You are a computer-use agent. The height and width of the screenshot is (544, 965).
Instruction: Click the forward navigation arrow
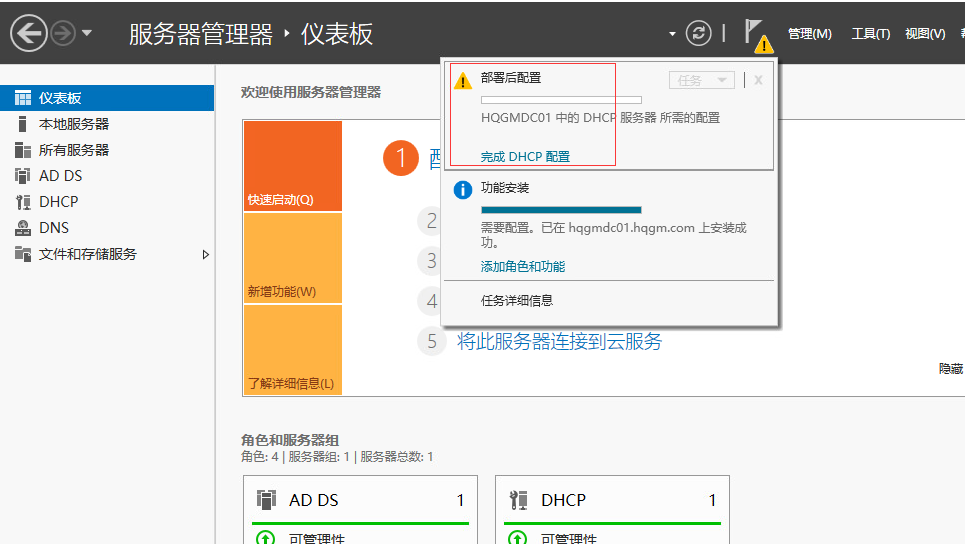[x=63, y=34]
